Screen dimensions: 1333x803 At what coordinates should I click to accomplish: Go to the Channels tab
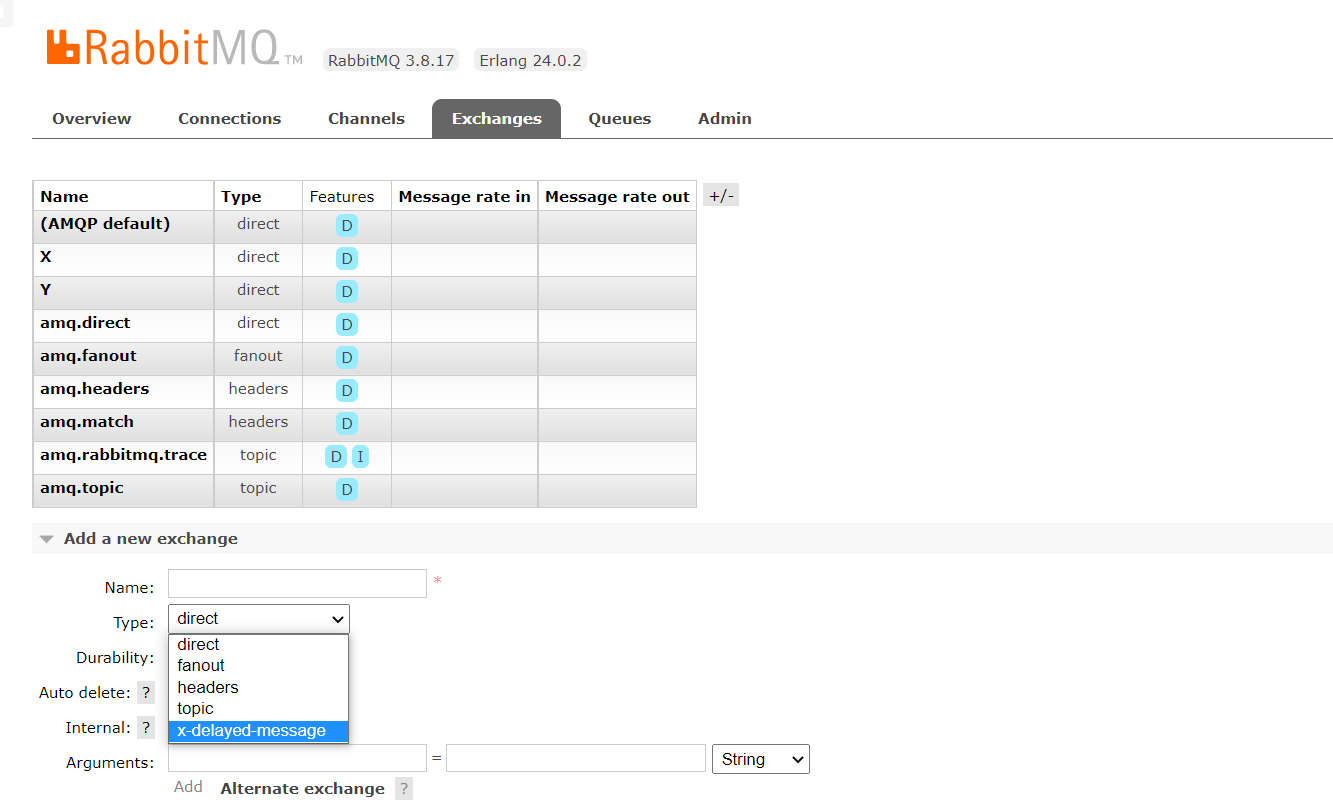[366, 119]
